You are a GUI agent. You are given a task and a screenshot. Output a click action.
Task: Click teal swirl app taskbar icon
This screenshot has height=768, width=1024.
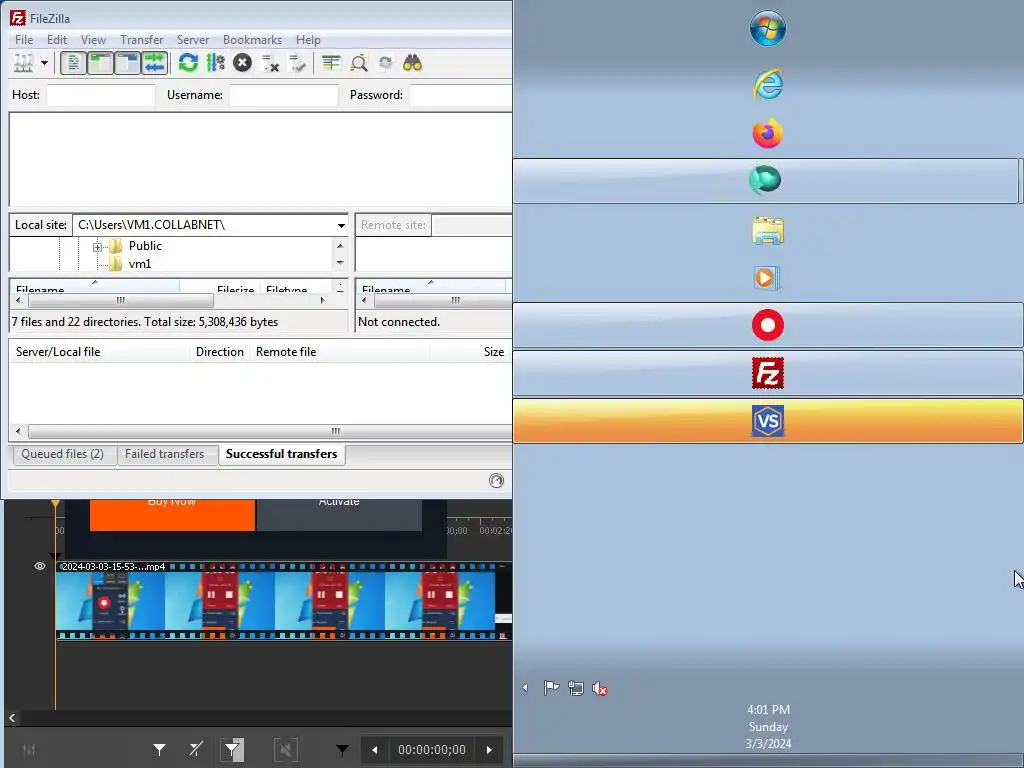point(765,181)
